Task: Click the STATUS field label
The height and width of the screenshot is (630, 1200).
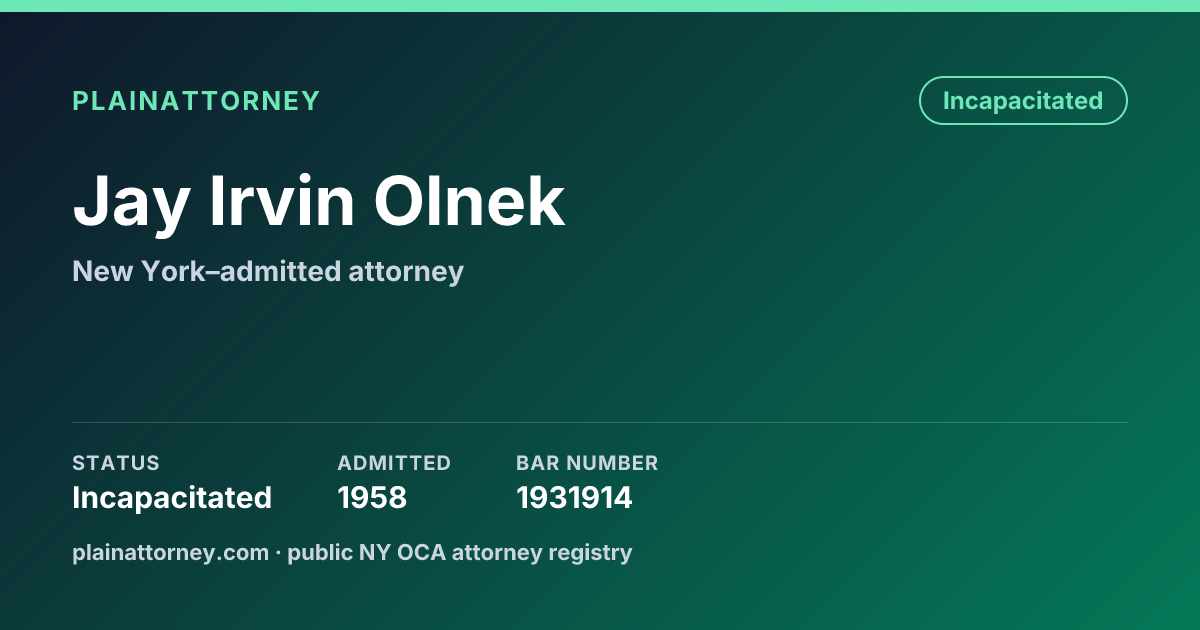Action: [116, 463]
